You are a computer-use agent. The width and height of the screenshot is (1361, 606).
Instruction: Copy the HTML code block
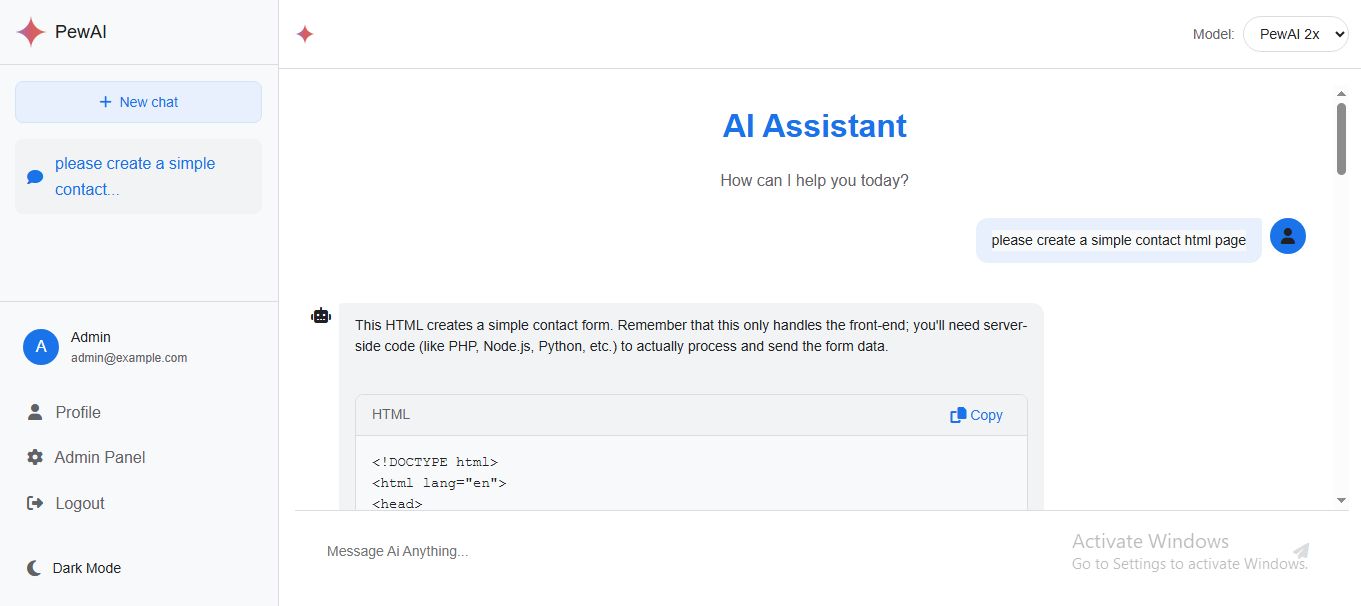pyautogui.click(x=976, y=415)
